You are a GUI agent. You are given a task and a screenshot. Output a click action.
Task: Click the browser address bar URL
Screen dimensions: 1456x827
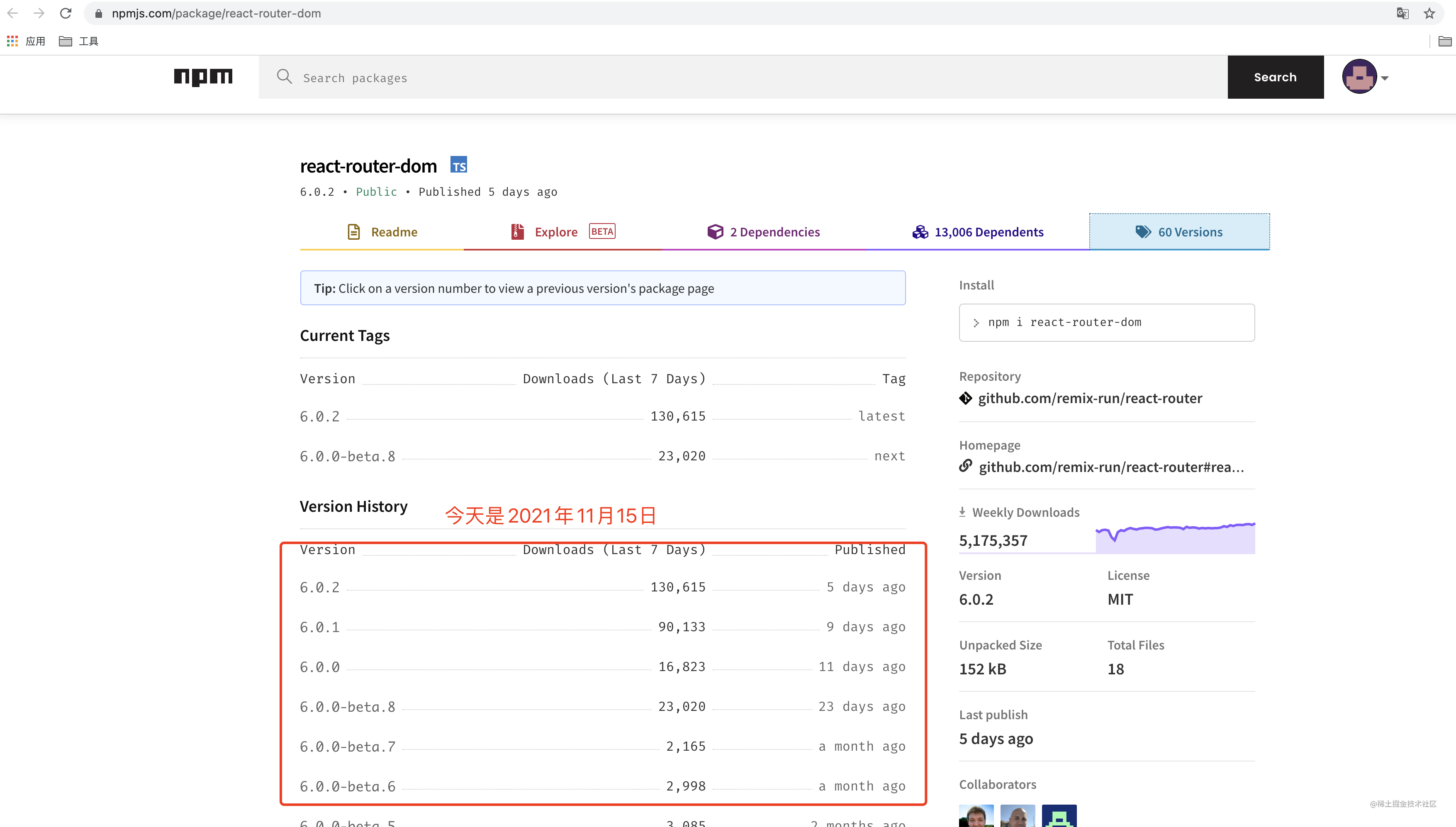(217, 13)
